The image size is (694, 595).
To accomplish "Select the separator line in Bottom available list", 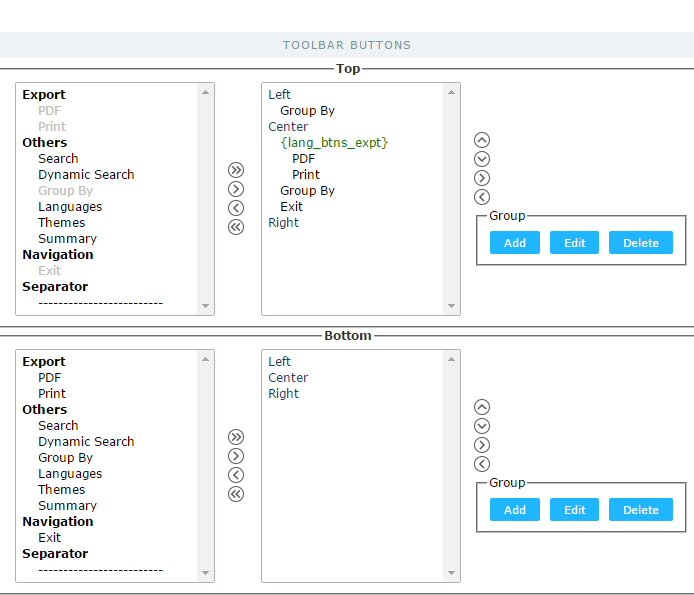I will [100, 570].
